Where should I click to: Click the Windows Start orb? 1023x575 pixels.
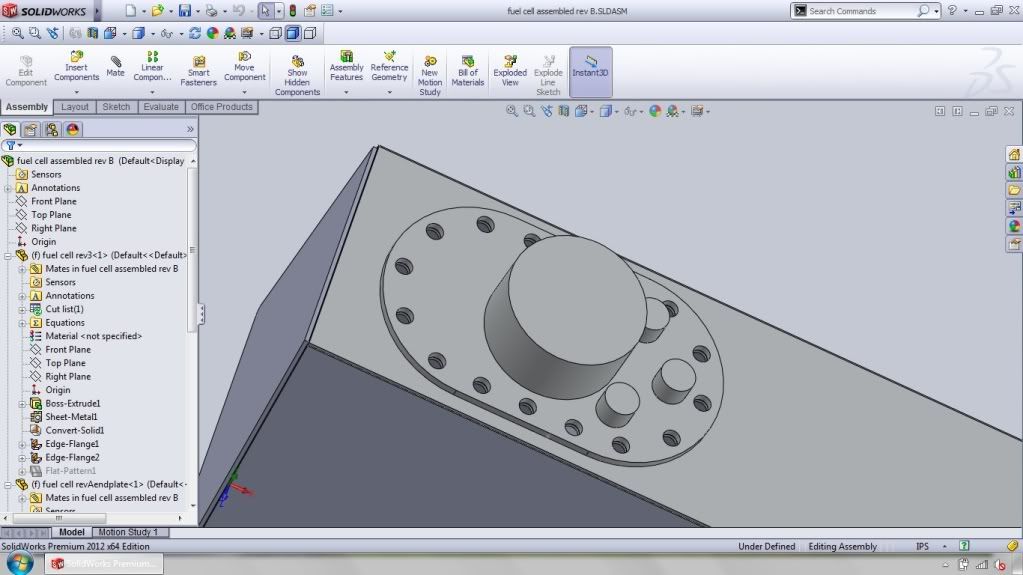[20, 563]
